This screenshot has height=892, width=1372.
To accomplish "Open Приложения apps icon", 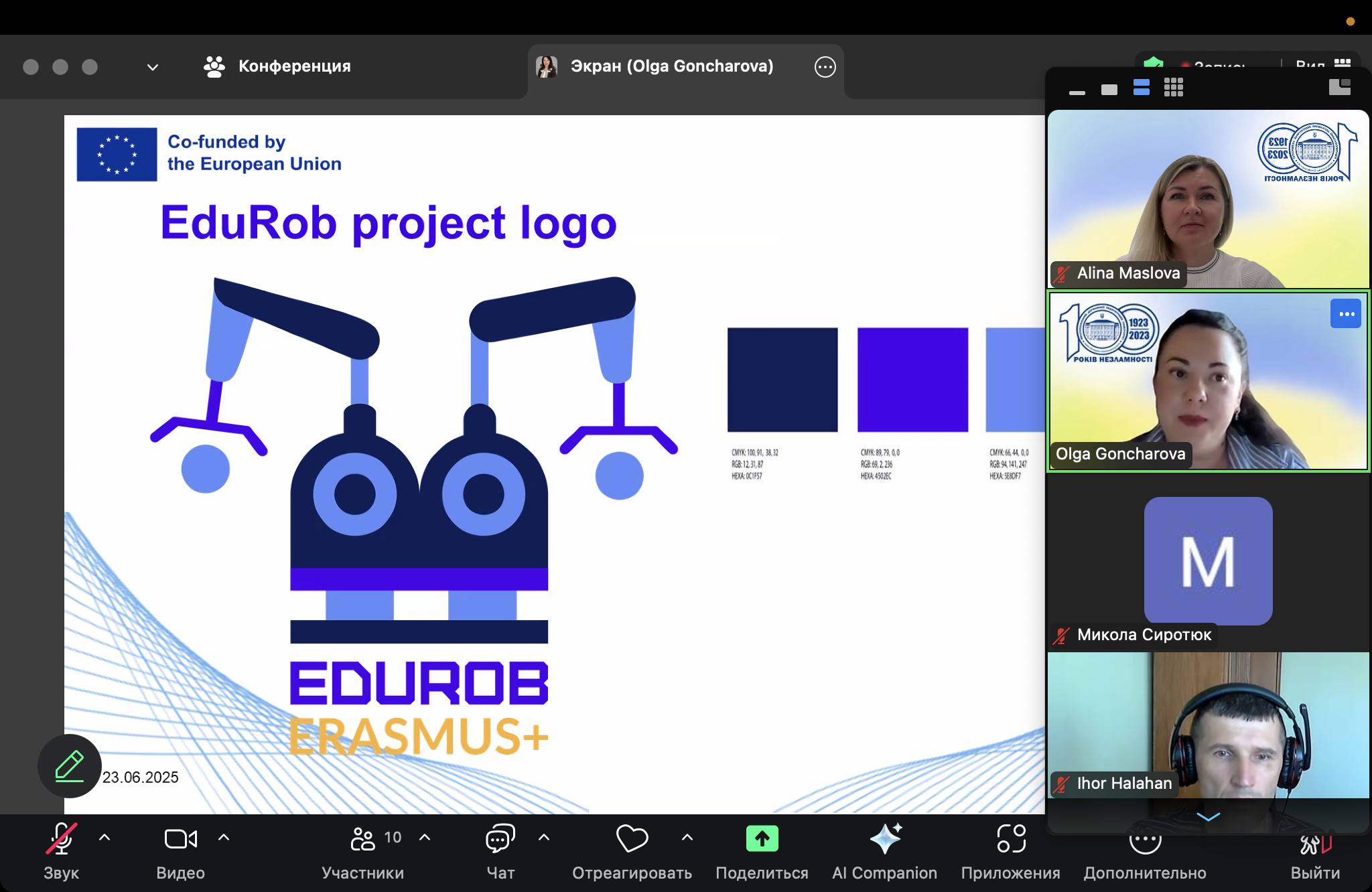I will (1011, 840).
